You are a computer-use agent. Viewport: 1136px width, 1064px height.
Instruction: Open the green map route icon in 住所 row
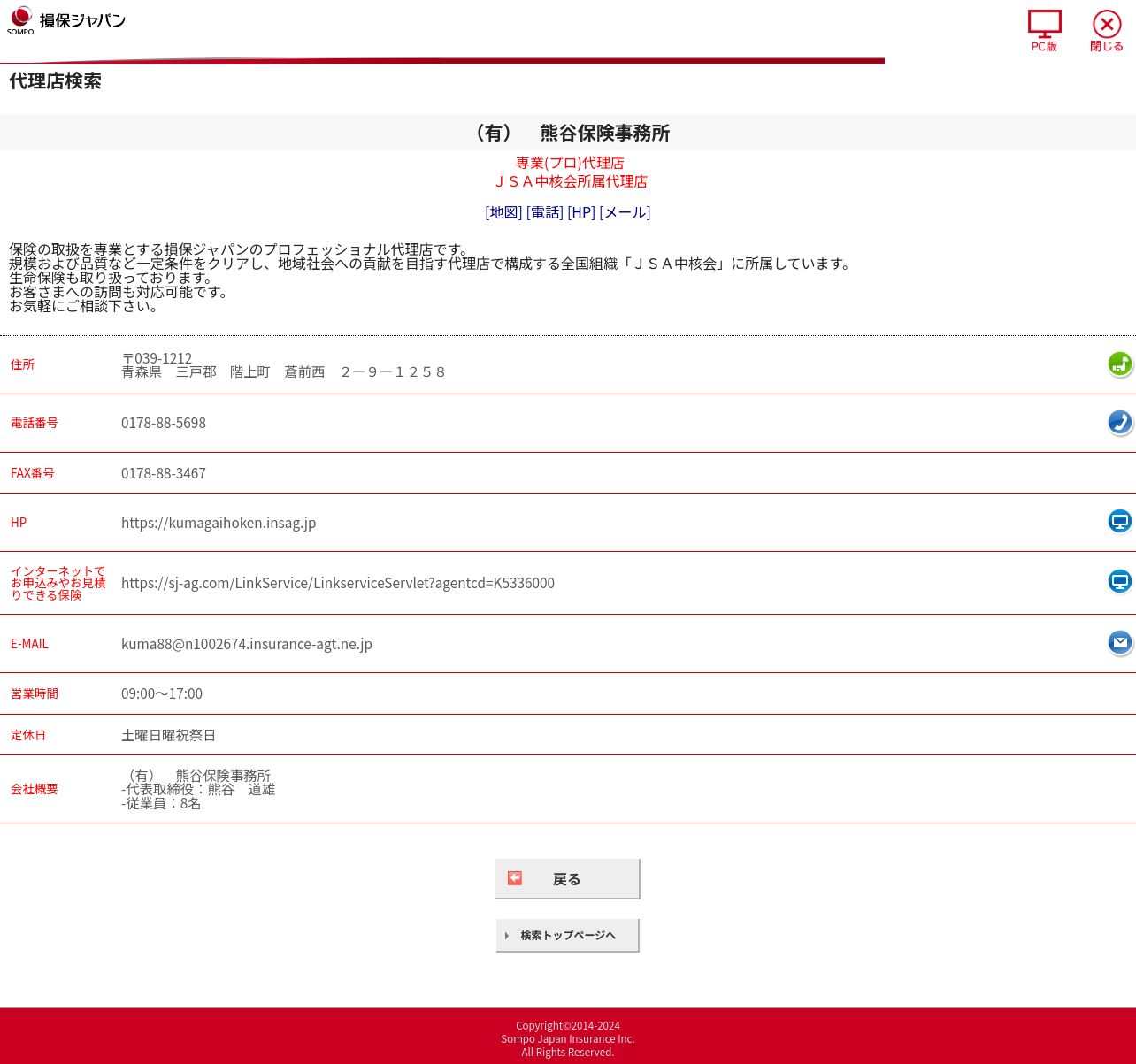[1120, 364]
